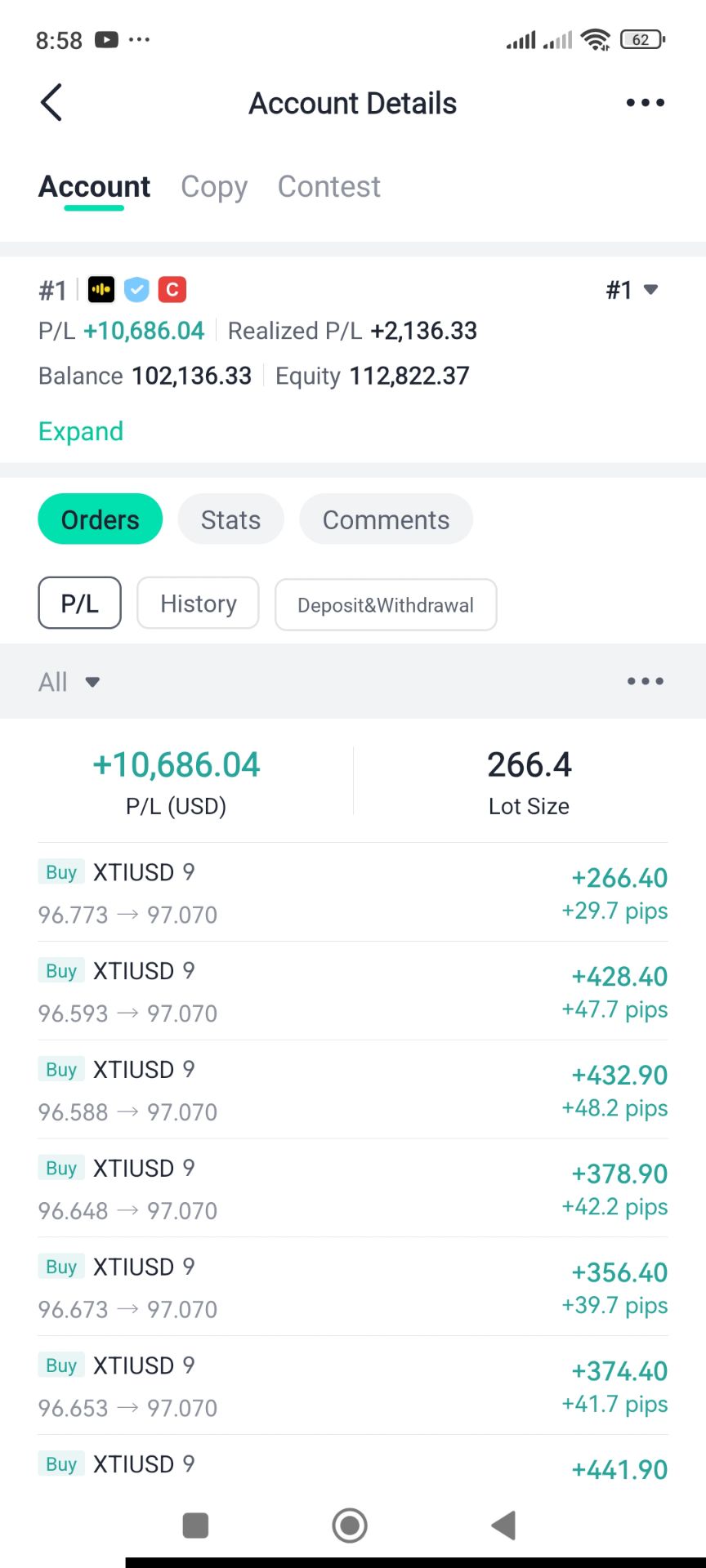Select the Comments pill
Image resolution: width=706 pixels, height=1568 pixels.
pos(386,519)
